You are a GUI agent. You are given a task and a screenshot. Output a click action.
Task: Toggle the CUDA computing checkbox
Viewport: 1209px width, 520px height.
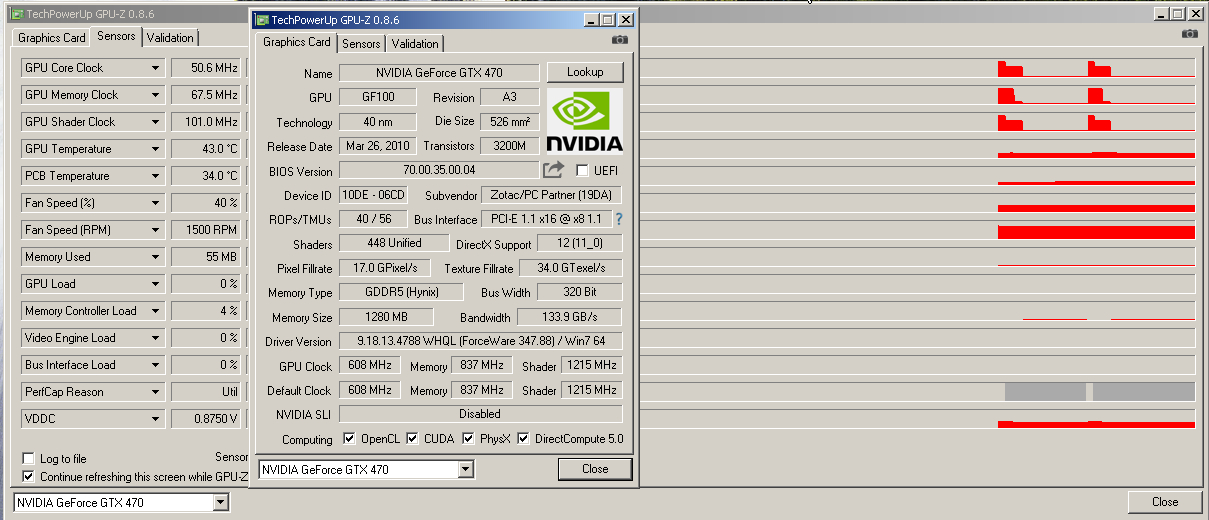pyautogui.click(x=412, y=439)
